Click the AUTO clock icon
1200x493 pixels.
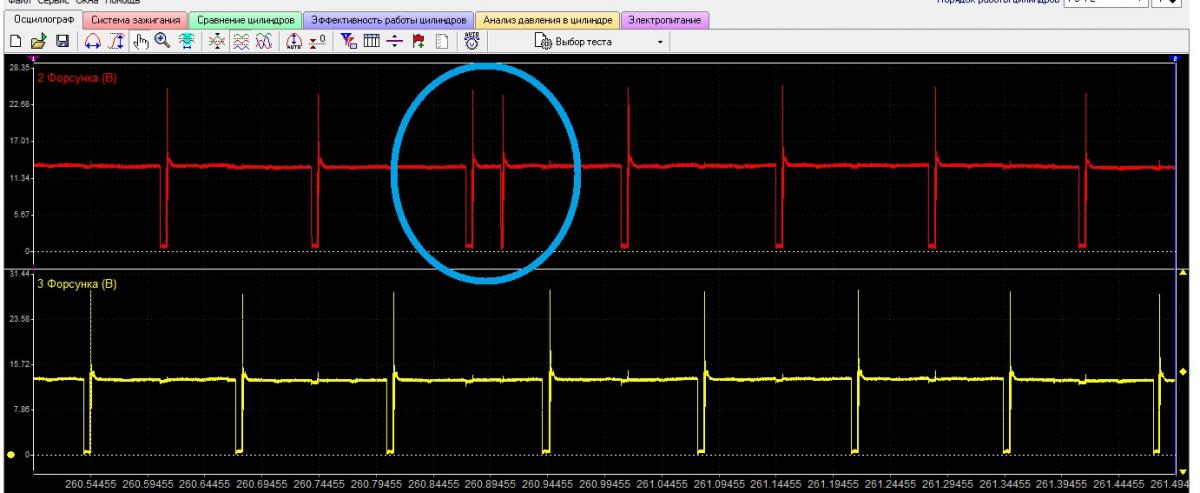tap(471, 42)
